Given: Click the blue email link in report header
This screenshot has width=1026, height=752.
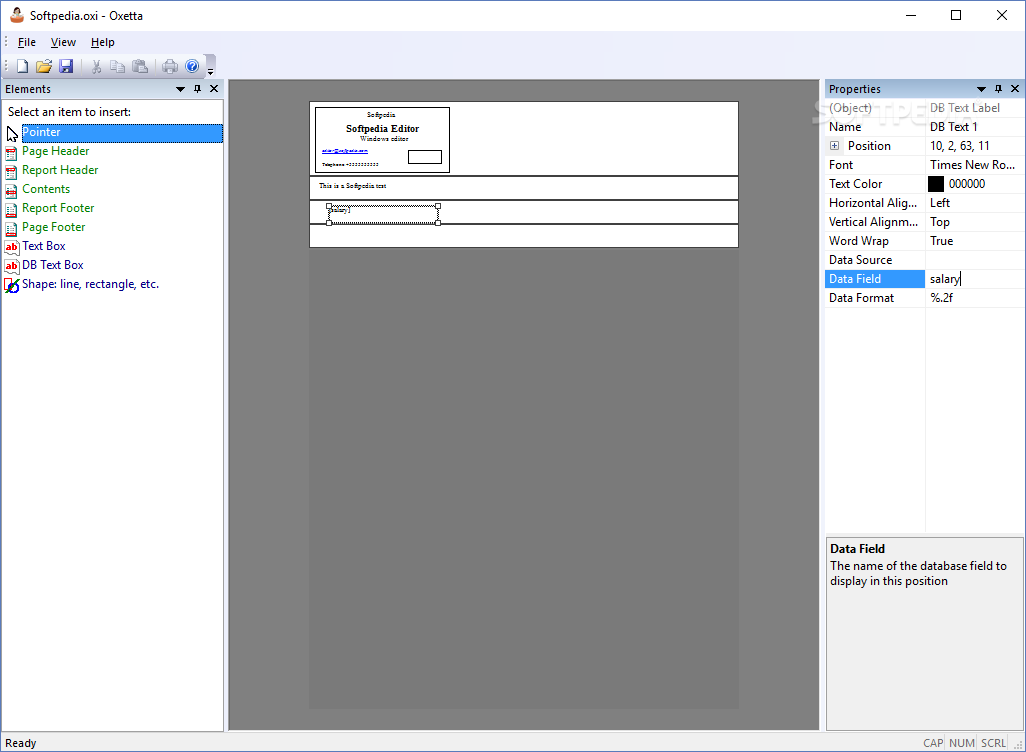Looking at the screenshot, I should [x=345, y=151].
